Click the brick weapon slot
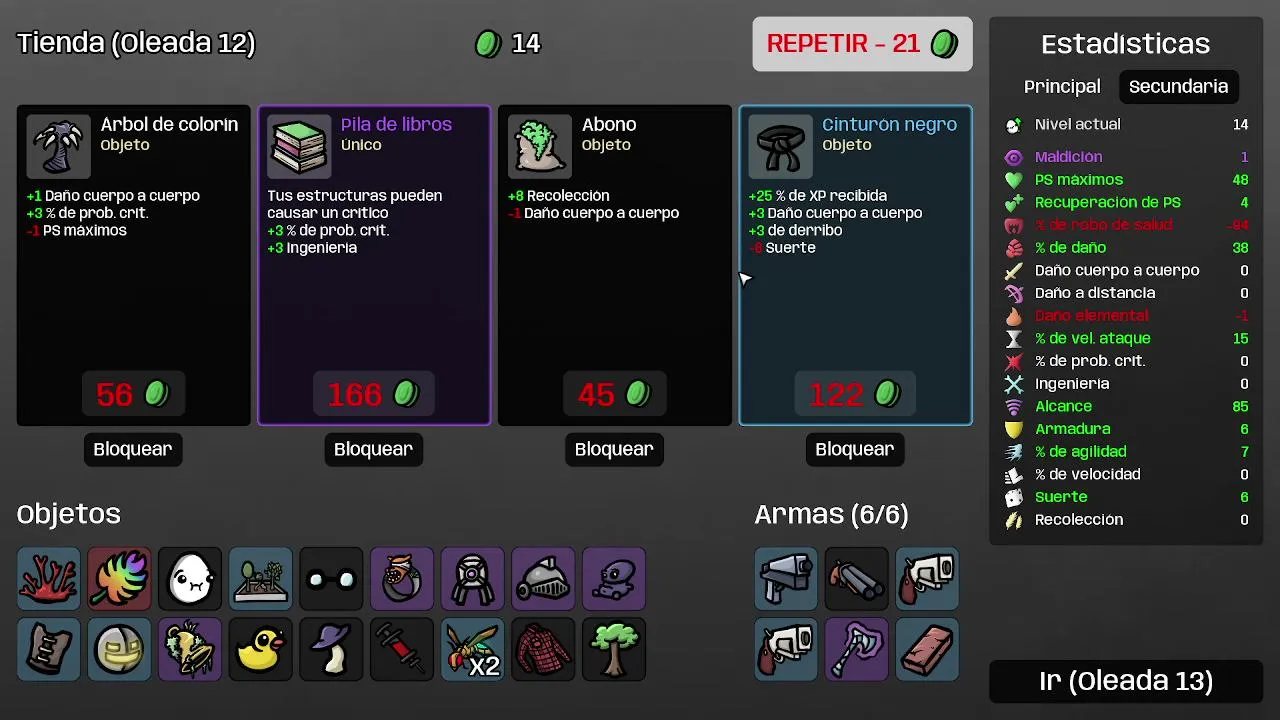Image resolution: width=1280 pixels, height=720 pixels. coord(927,649)
